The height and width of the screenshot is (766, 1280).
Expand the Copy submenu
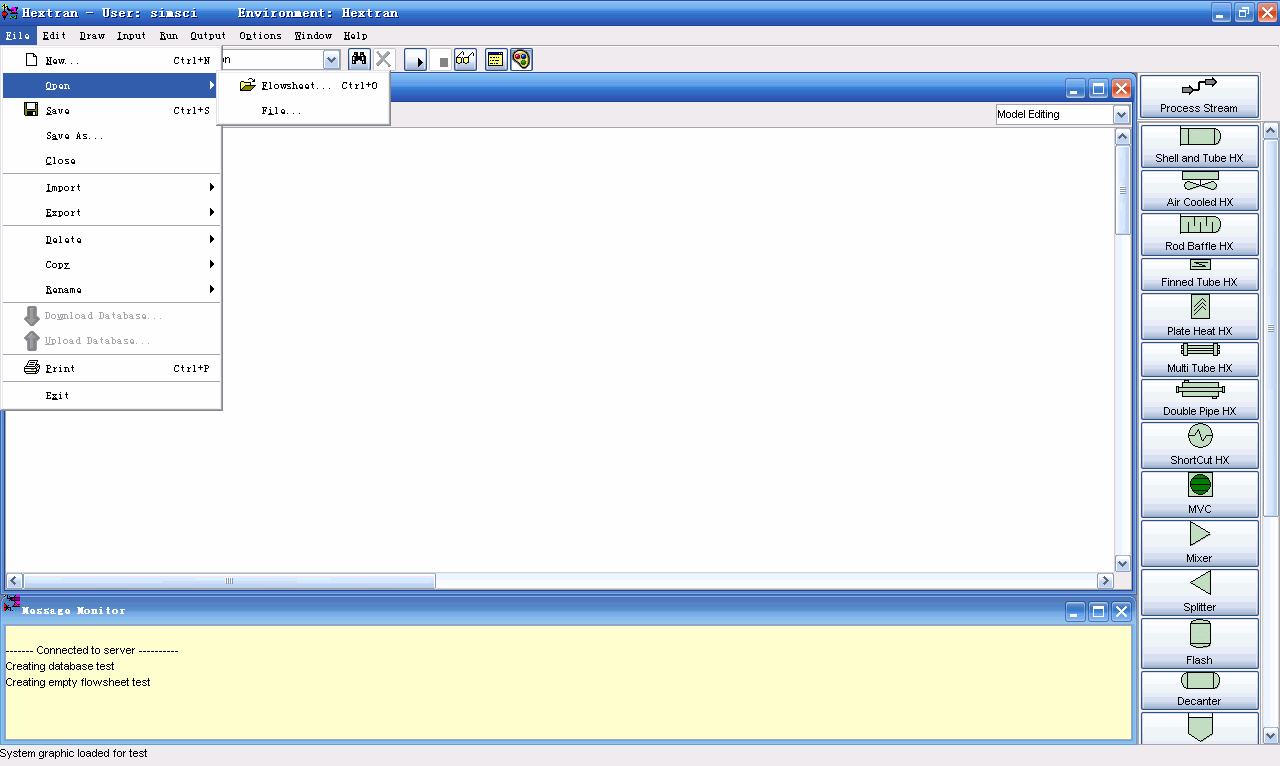click(x=112, y=265)
